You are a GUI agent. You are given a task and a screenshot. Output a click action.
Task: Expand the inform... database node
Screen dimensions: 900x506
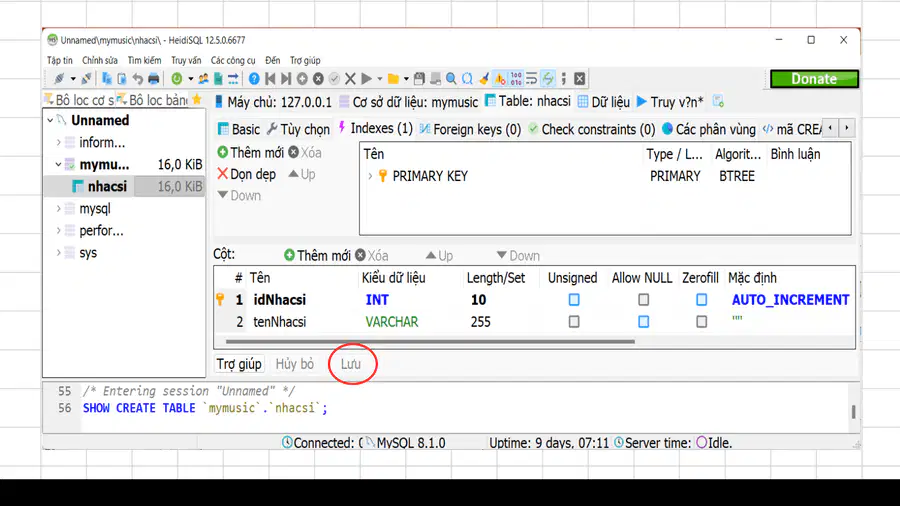coord(59,142)
